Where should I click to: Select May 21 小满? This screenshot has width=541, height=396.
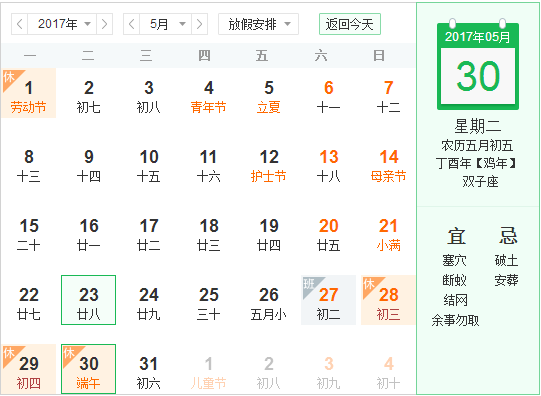[x=388, y=231]
